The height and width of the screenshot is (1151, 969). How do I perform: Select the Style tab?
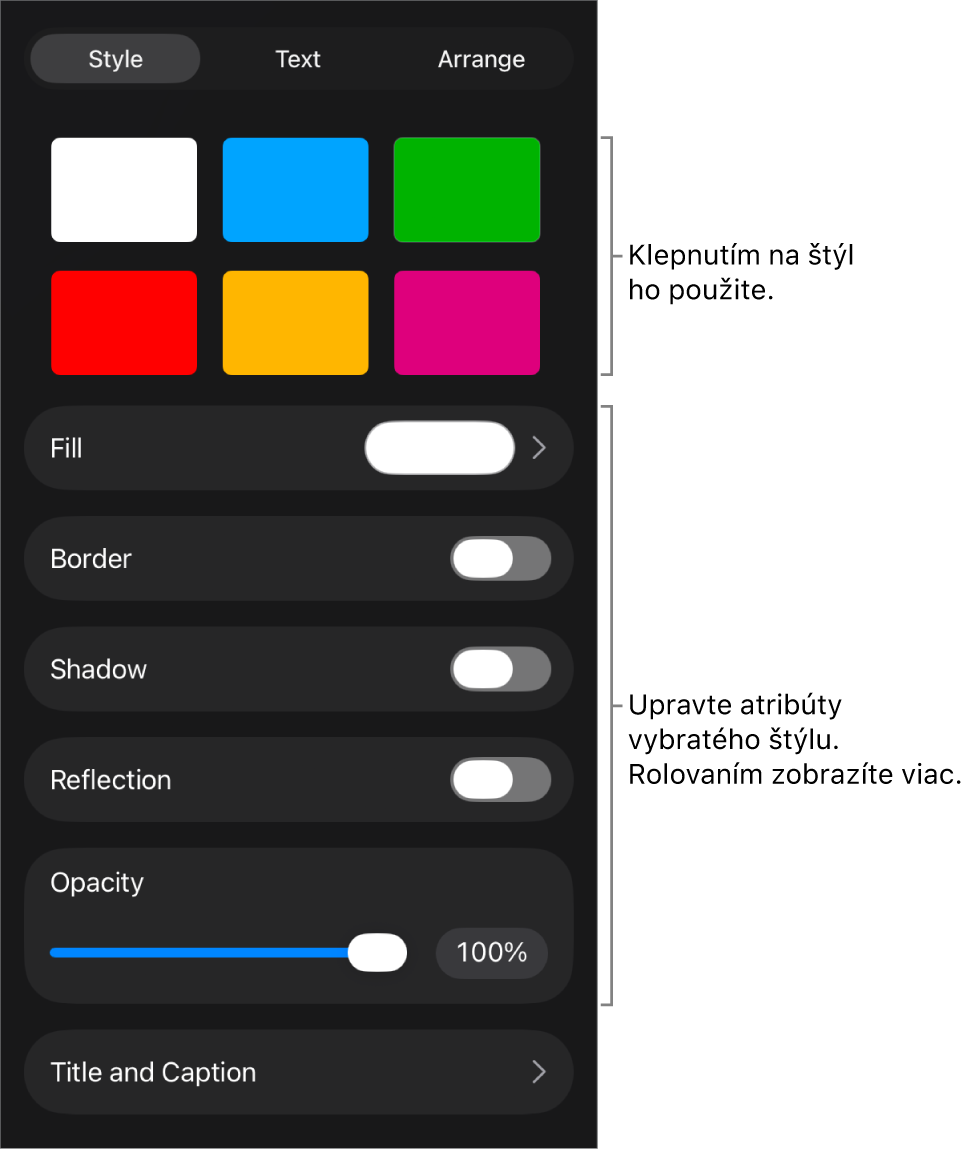point(115,59)
